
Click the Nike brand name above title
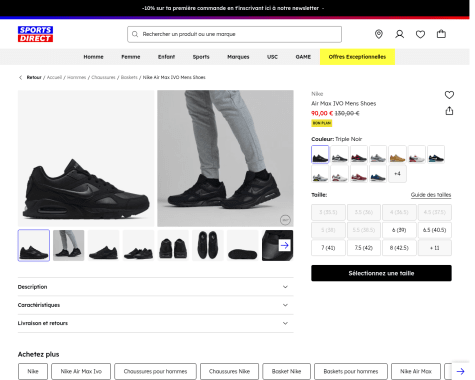point(317,94)
